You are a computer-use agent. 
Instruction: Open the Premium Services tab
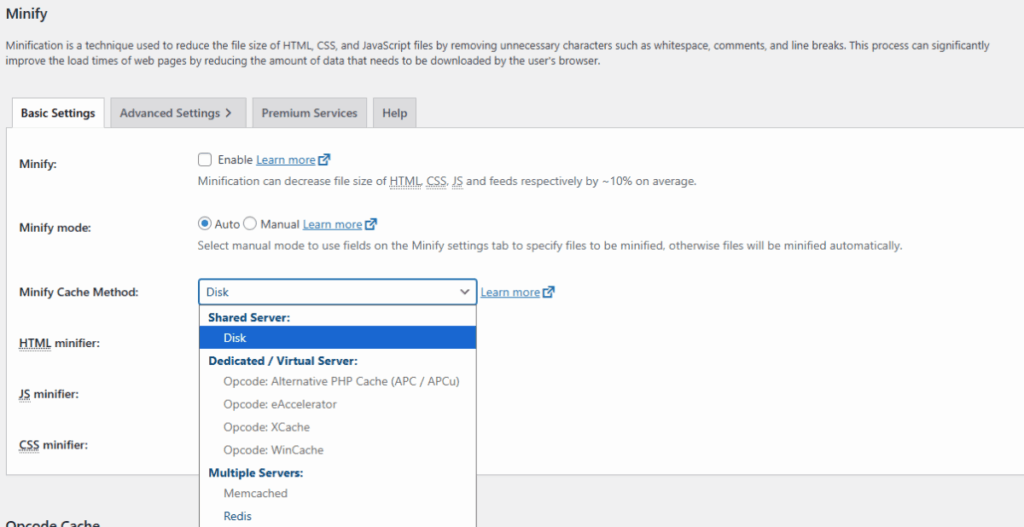pos(309,113)
